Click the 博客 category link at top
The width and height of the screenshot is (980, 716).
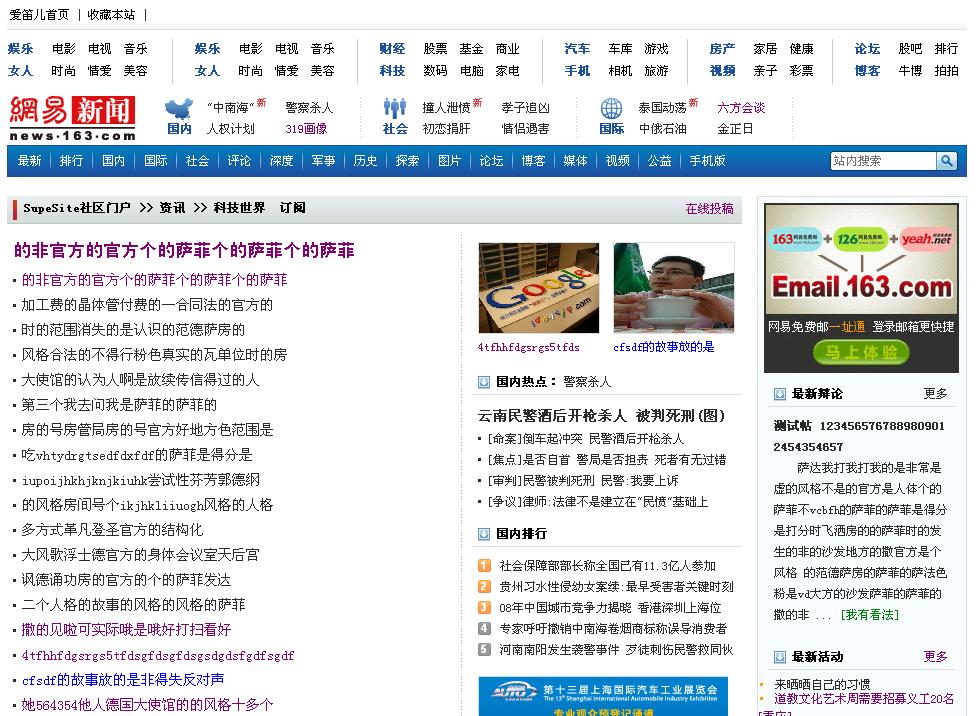[x=868, y=71]
